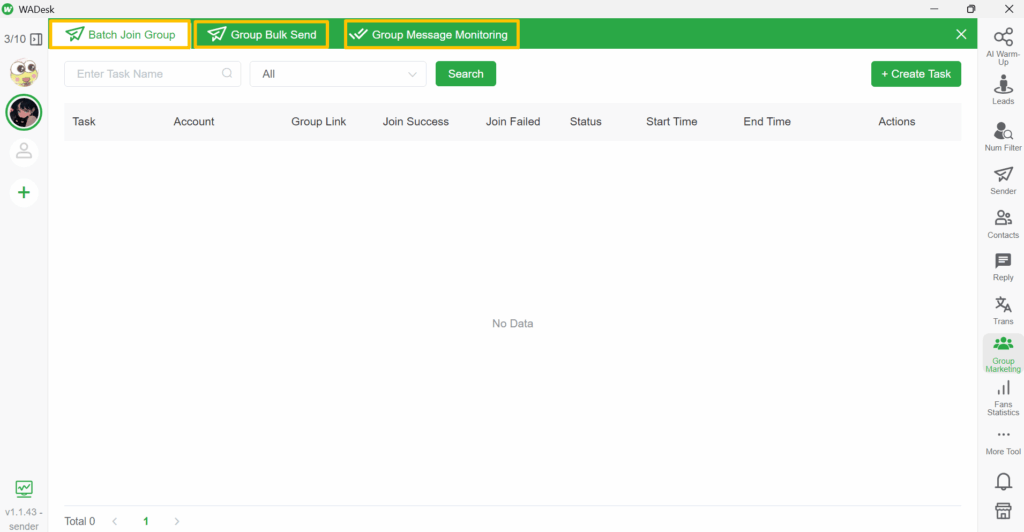Click the WADesk logo in title bar
Screen dimensions: 1024x532
tap(8, 9)
